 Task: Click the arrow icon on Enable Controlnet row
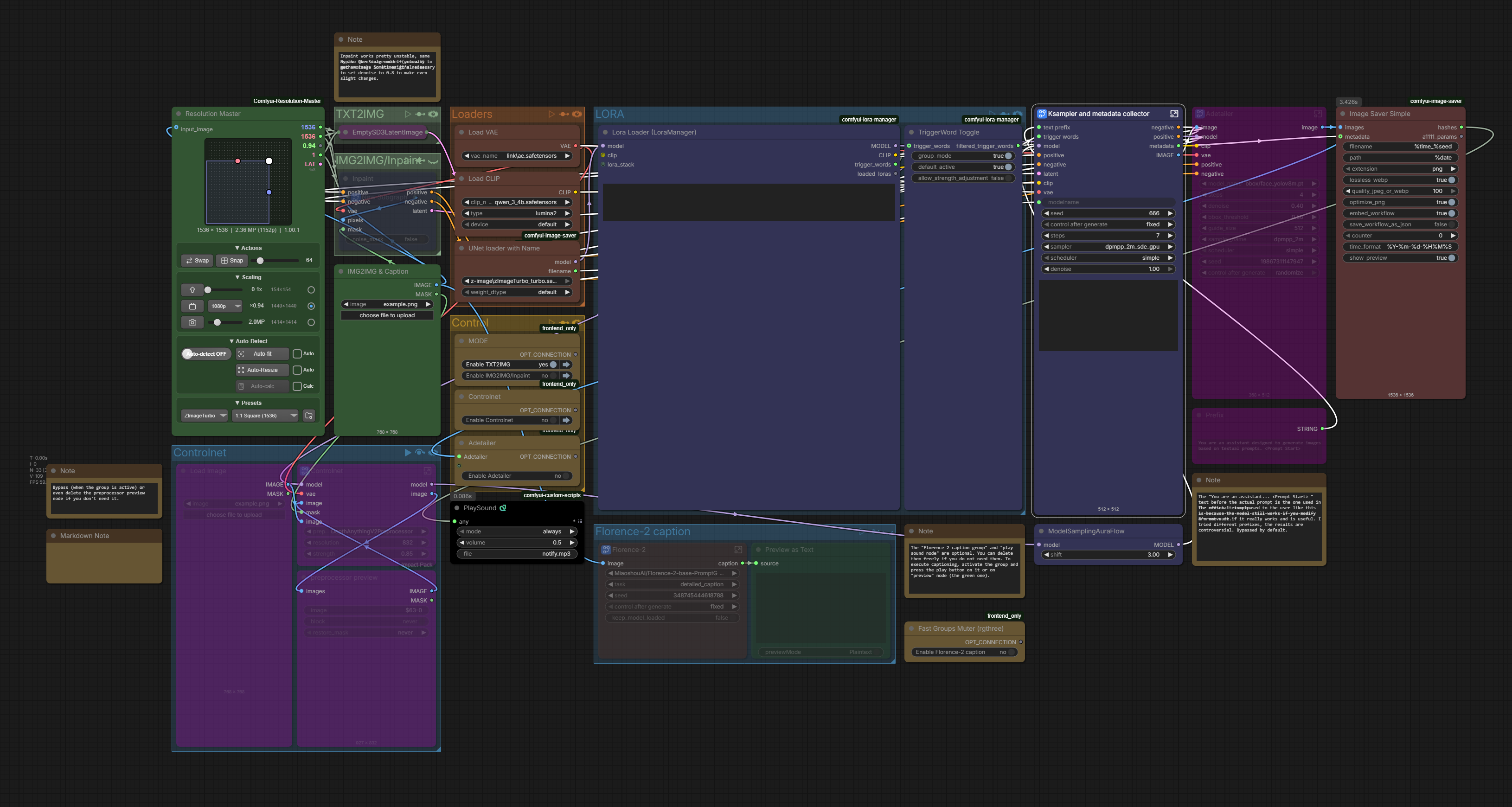(566, 420)
